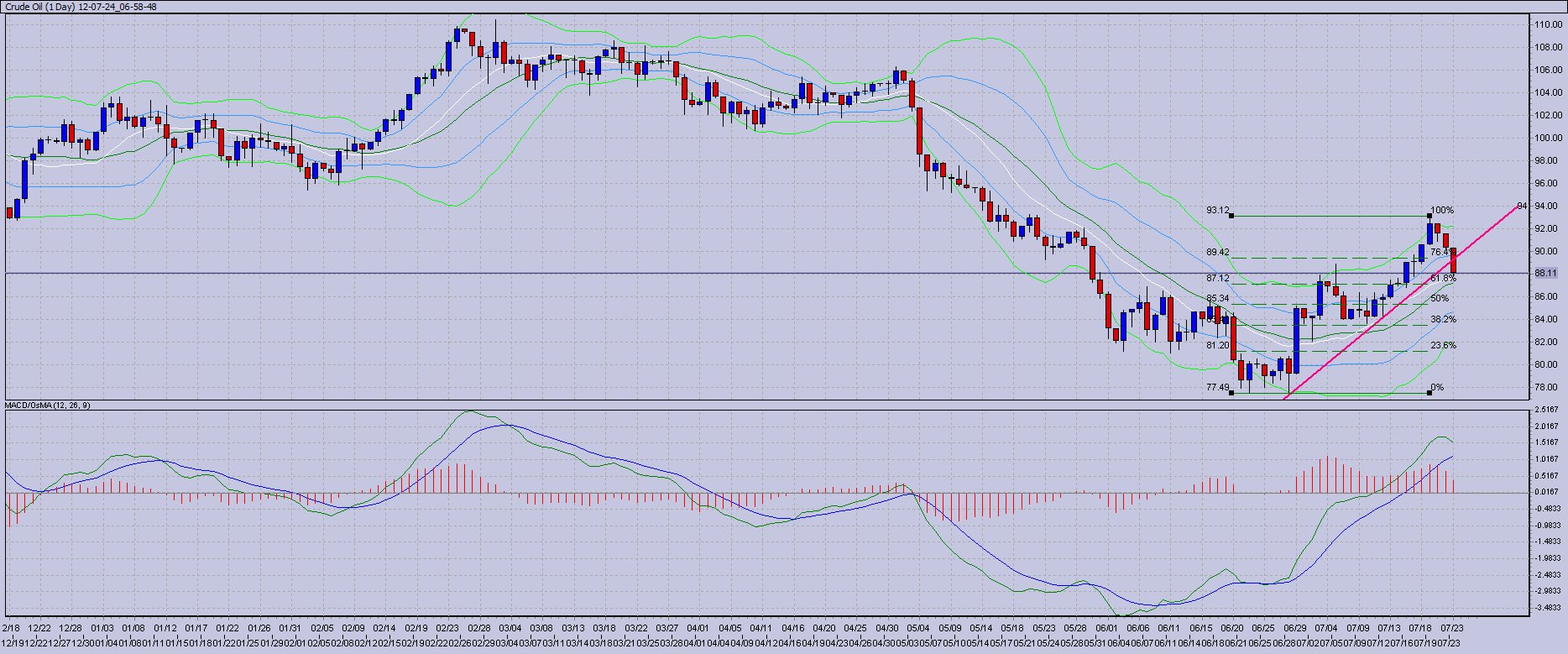
Task: Click the Fibonacci anchor handle at 93.12
Action: 1231,216
